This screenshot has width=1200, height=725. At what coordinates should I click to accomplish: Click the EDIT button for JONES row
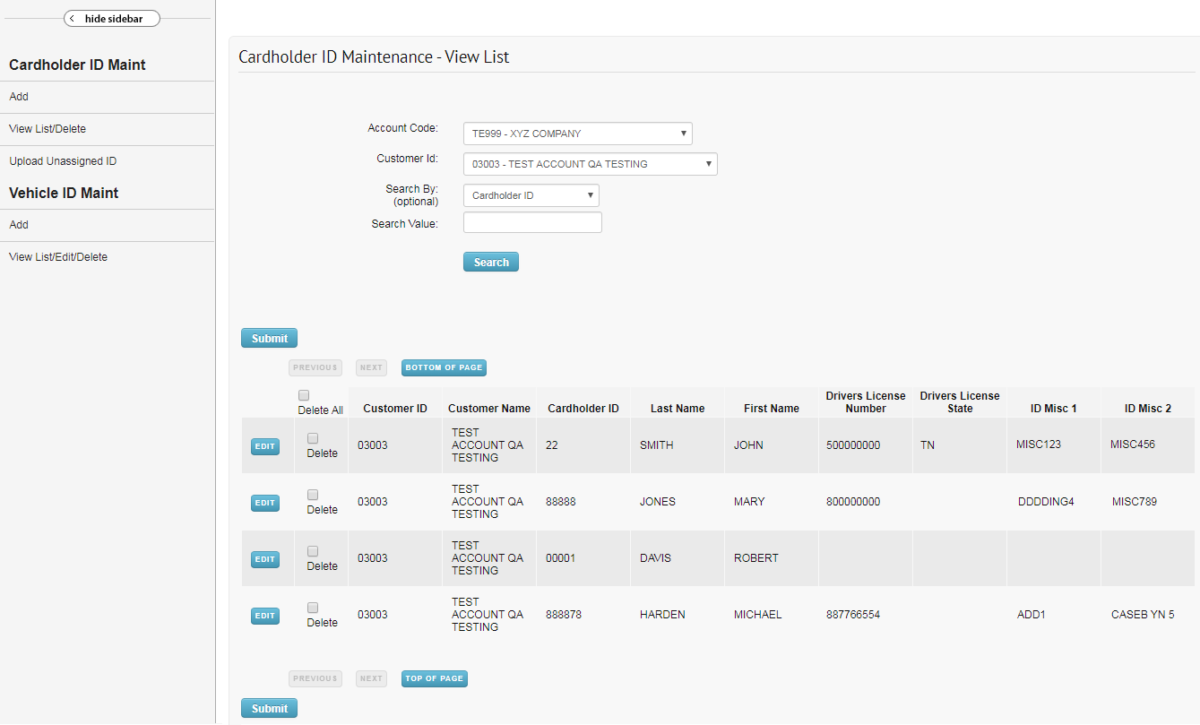[264, 502]
